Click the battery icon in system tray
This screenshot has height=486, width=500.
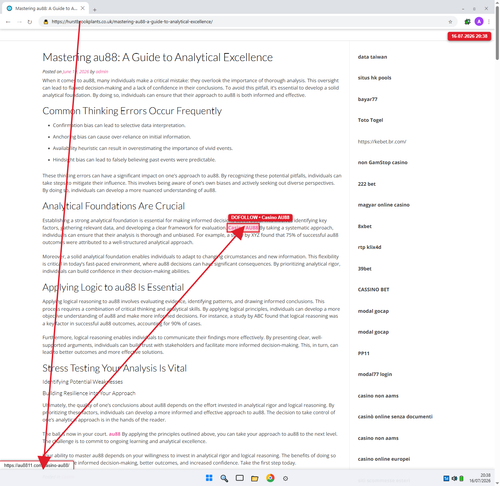tap(461, 478)
